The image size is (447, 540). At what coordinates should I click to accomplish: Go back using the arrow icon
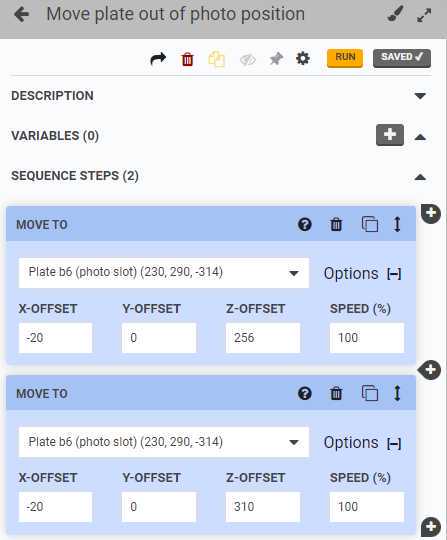[x=22, y=15]
